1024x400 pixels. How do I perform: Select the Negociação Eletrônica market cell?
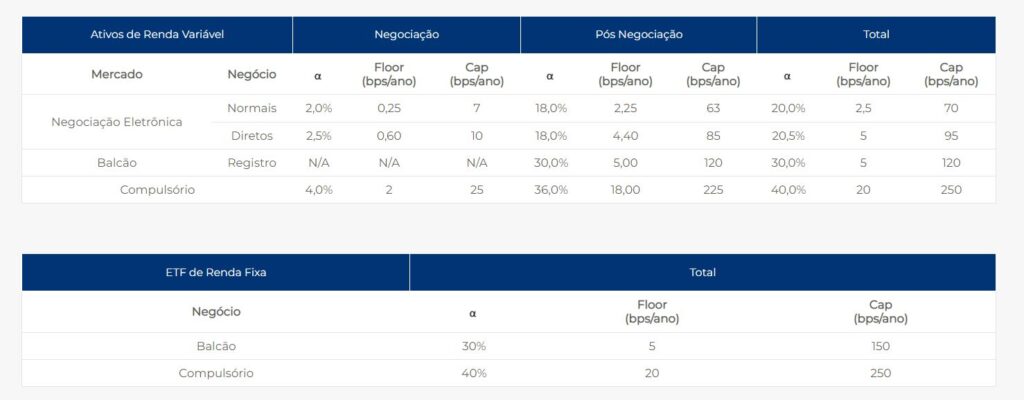[x=117, y=122]
